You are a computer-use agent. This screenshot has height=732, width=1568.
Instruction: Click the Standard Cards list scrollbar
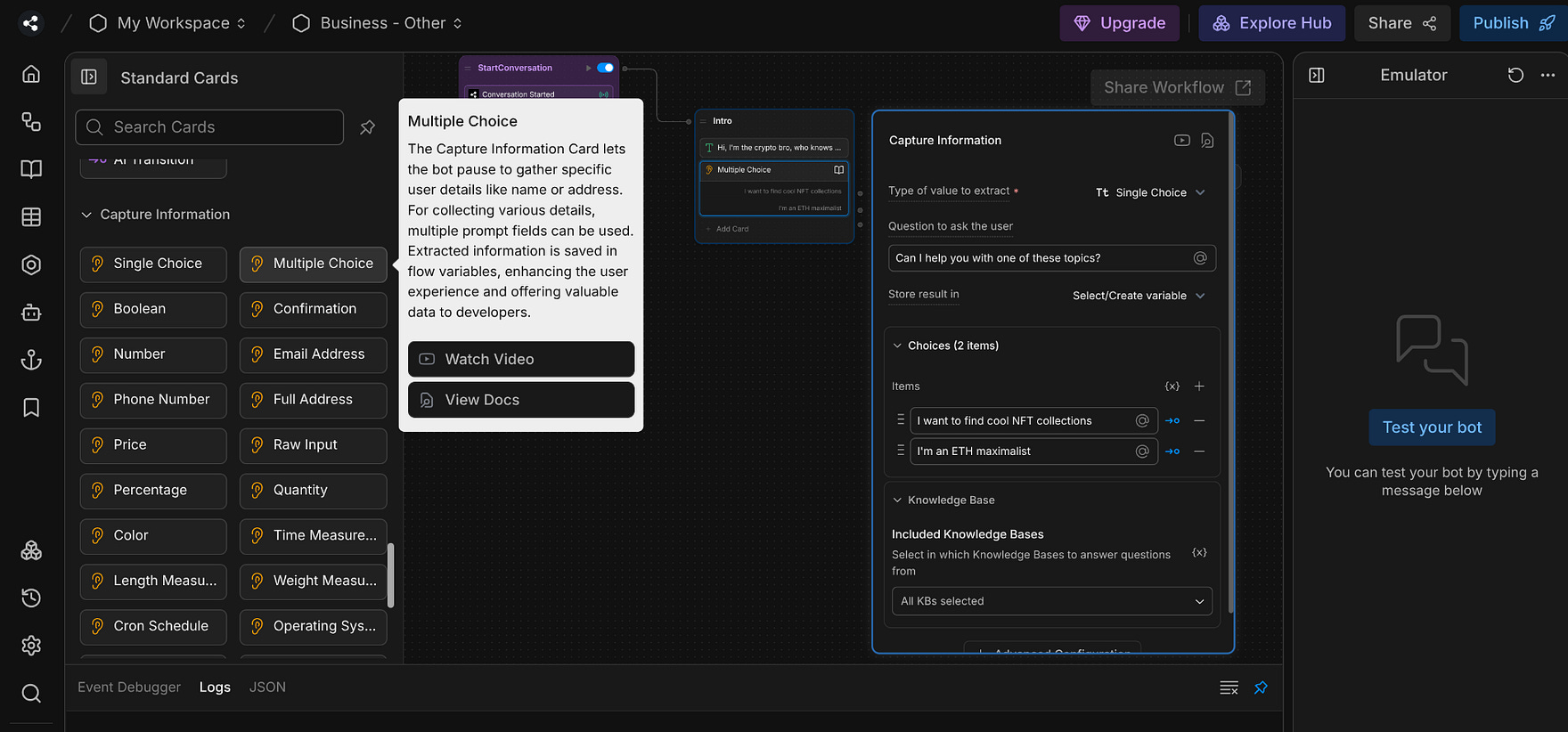[x=390, y=575]
